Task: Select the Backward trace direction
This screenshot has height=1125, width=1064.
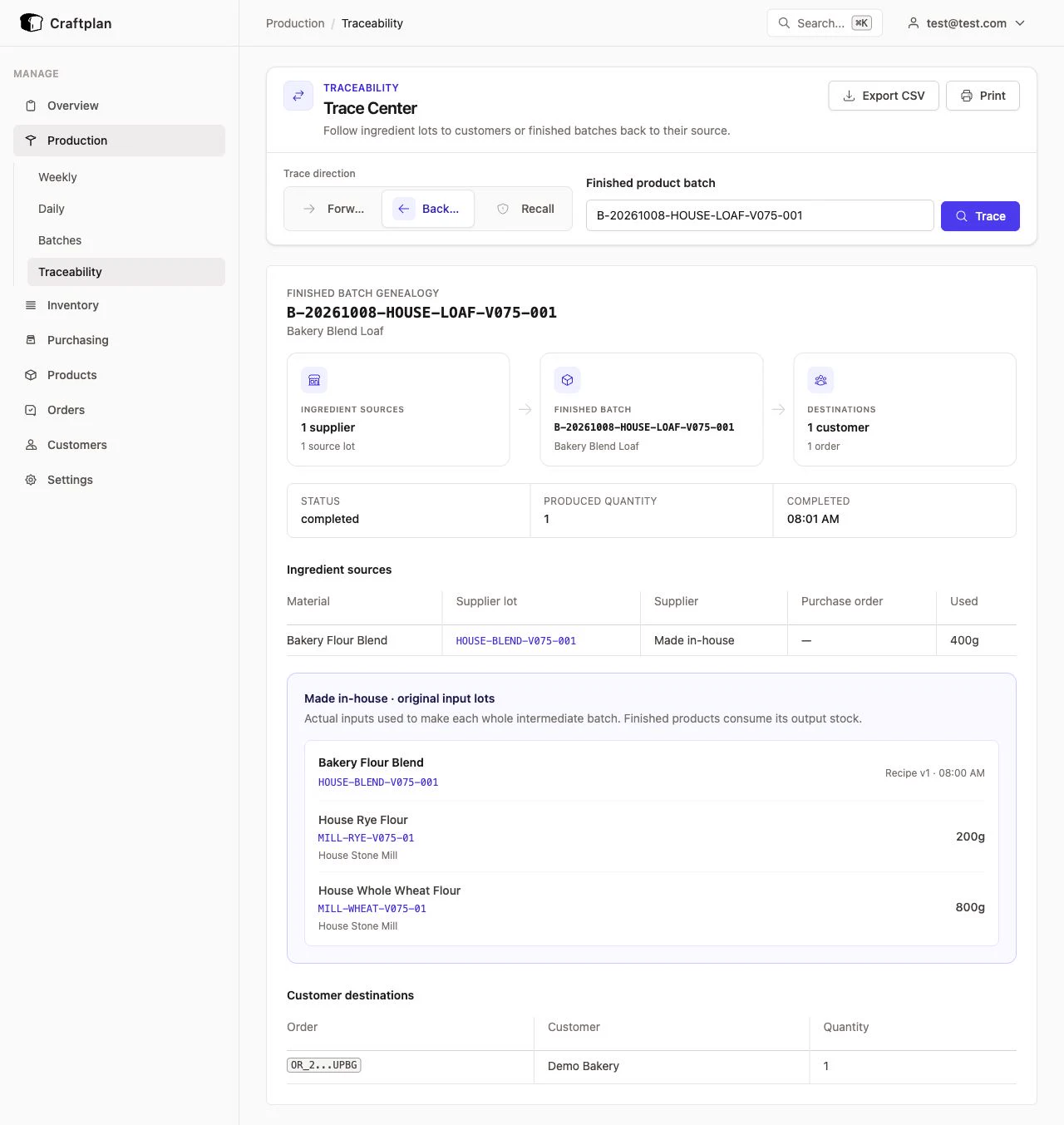Action: [428, 209]
